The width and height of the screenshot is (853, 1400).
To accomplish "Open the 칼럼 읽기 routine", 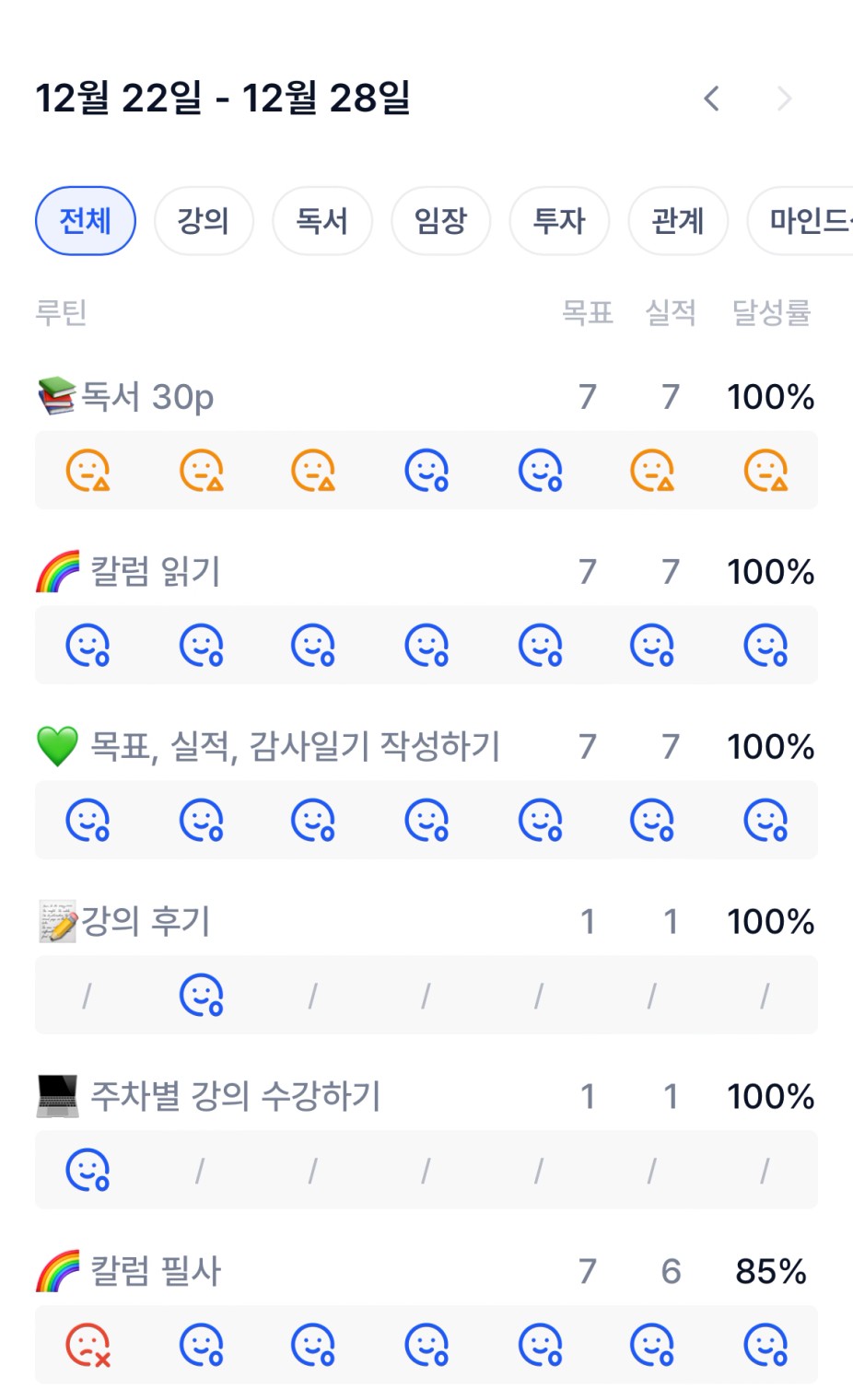I will point(155,572).
